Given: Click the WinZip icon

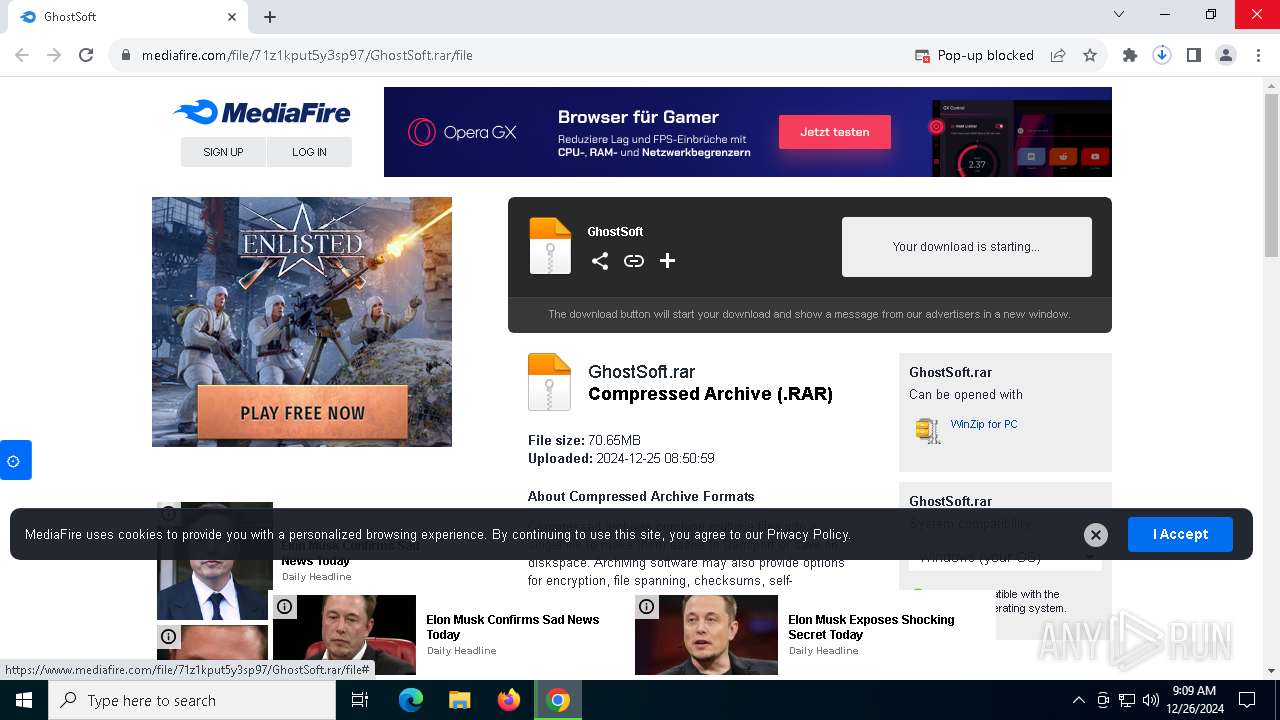Looking at the screenshot, I should click(x=928, y=430).
